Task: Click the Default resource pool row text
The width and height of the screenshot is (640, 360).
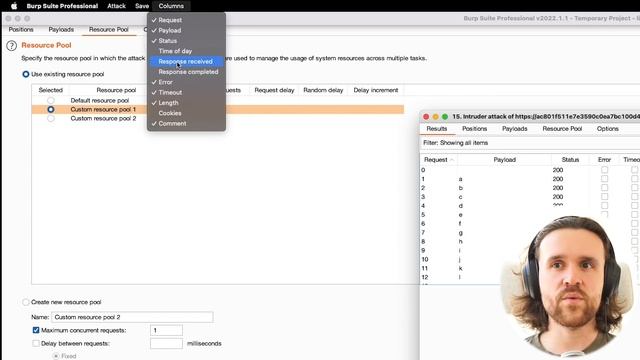Action: coord(100,100)
